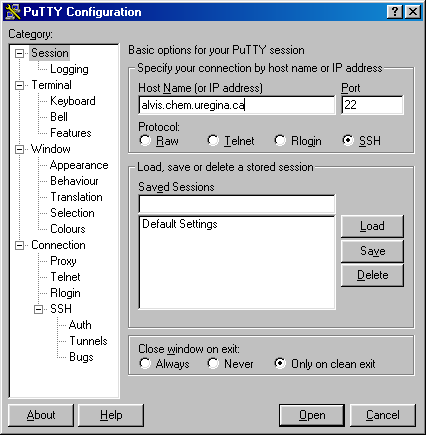Screen dimensions: 426x435
Task: Open the Appearance category
Action: [79, 165]
